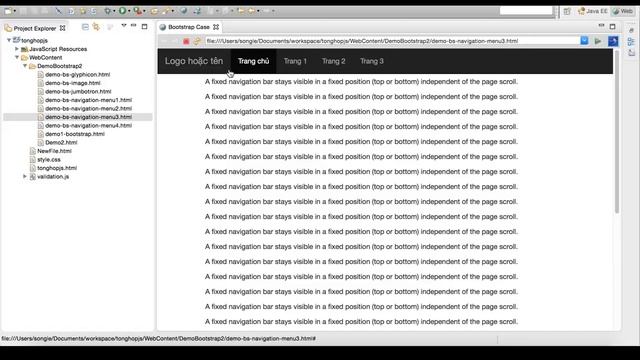Viewport: 640px width, 360px height.
Task: Expand the validation.js node
Action: (x=25, y=176)
